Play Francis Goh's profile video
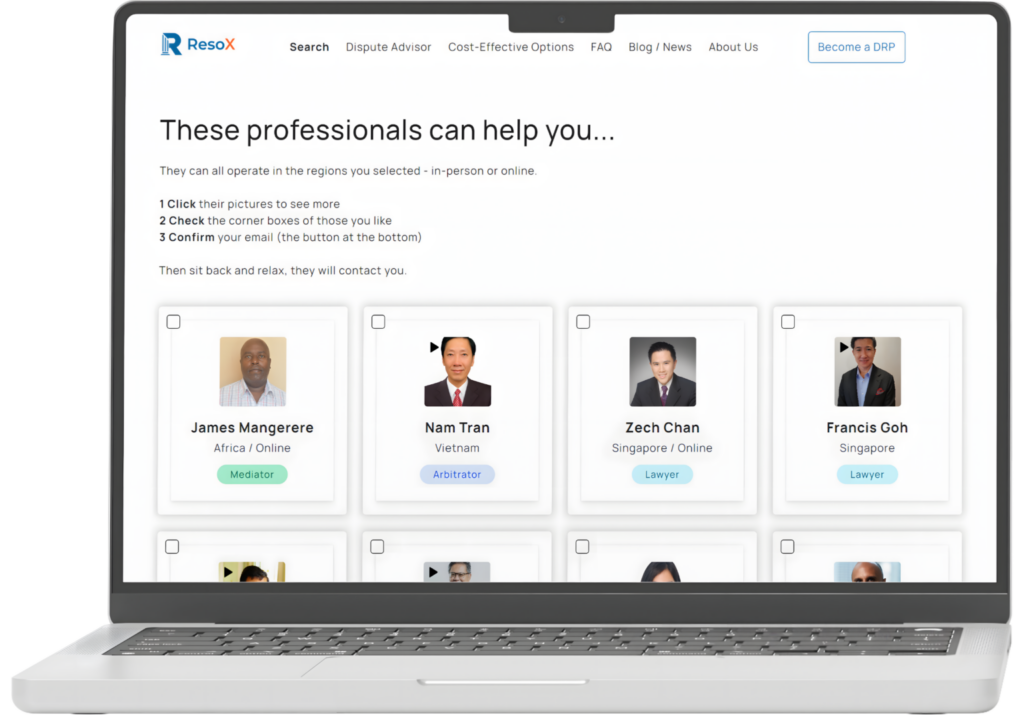This screenshot has height=715, width=1024. (845, 347)
